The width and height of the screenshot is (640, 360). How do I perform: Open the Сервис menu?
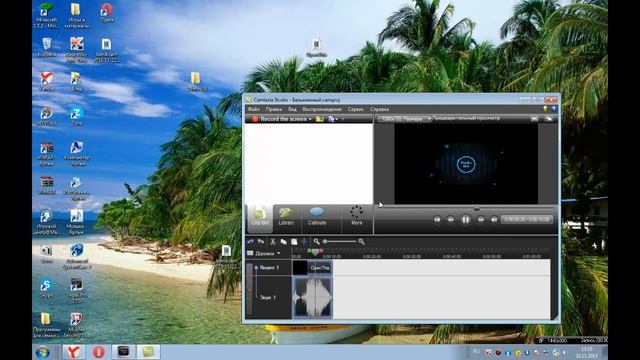click(x=356, y=109)
